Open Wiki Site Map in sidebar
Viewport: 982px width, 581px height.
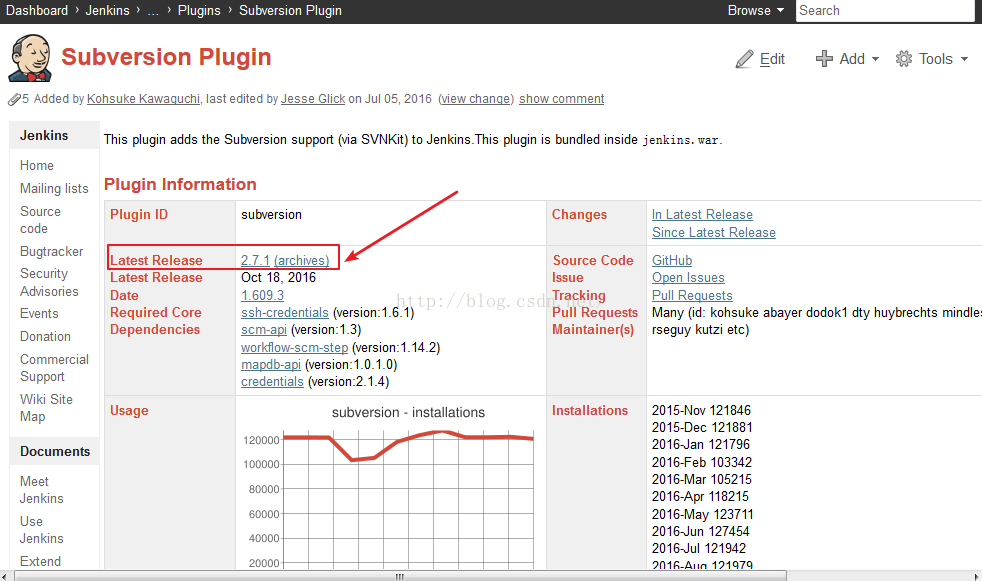click(x=46, y=408)
